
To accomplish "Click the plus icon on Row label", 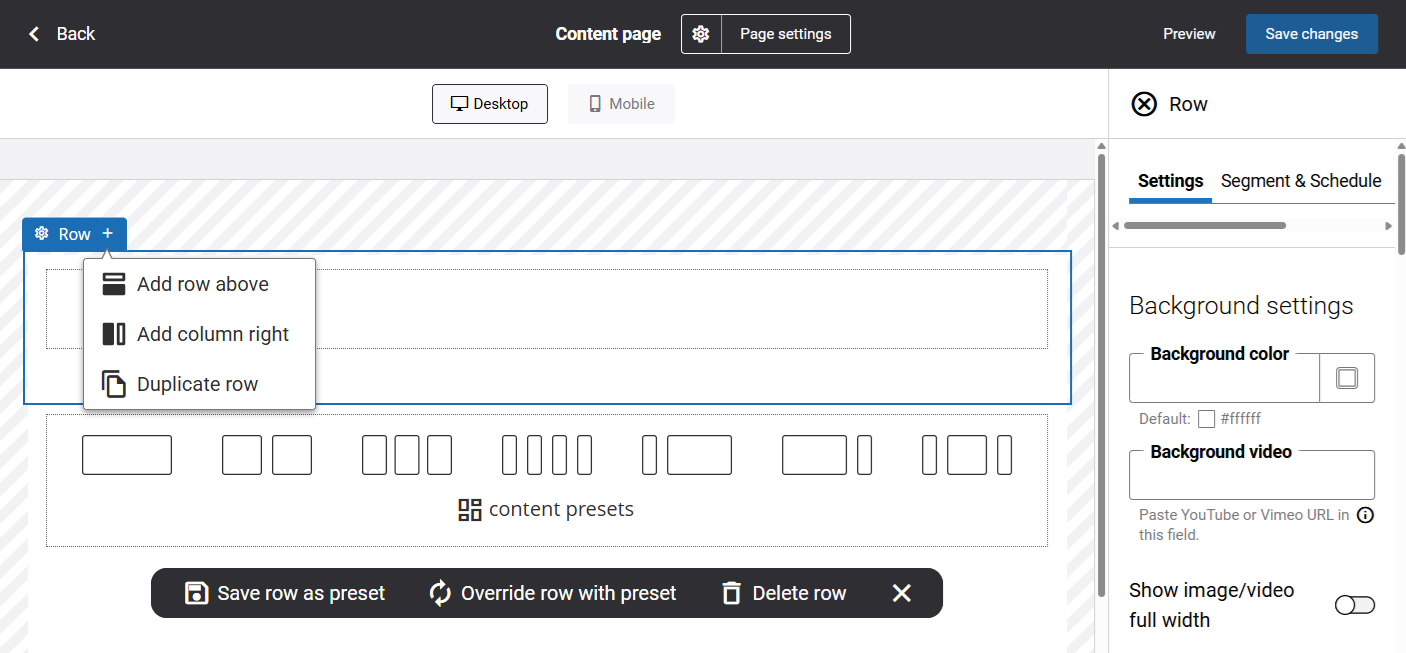I will click(108, 234).
